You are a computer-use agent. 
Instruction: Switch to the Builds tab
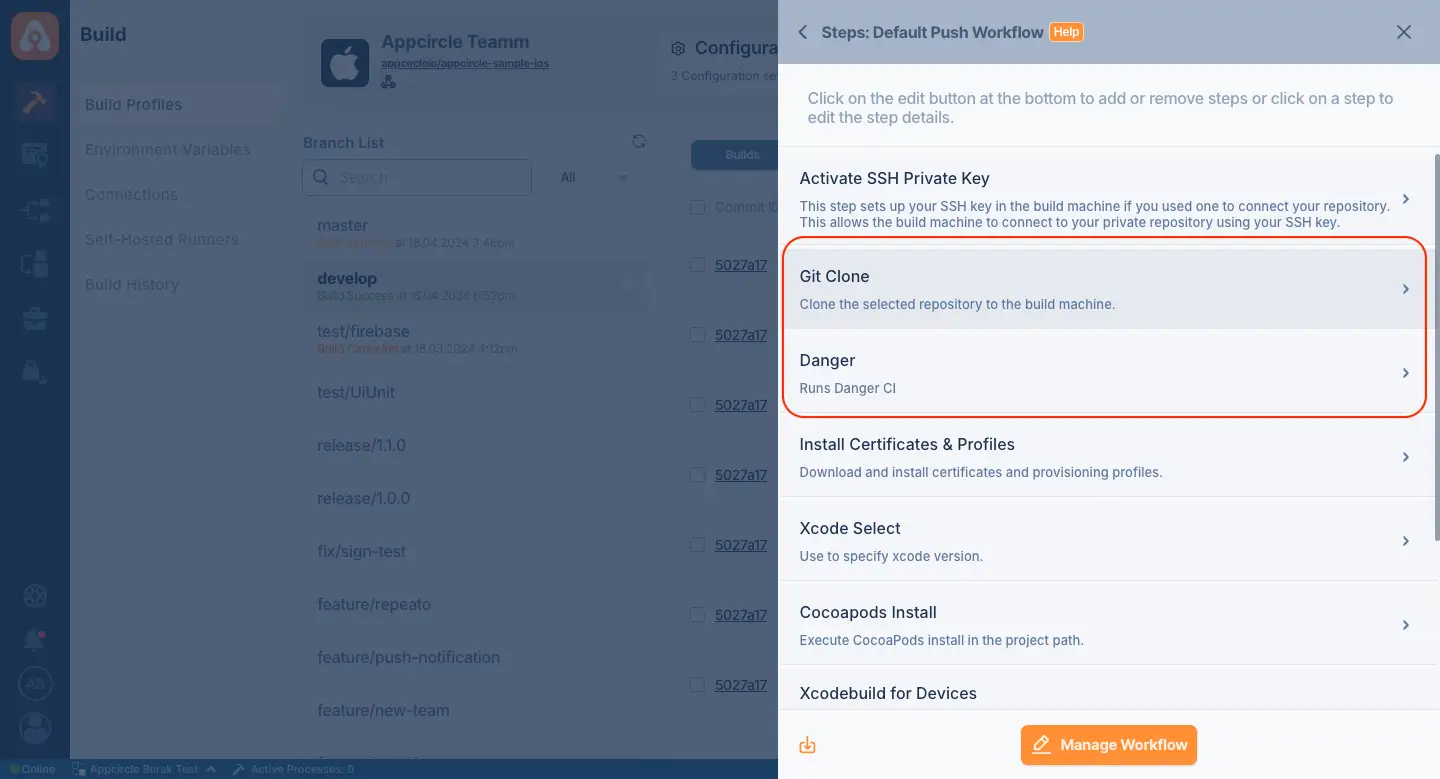click(x=742, y=155)
